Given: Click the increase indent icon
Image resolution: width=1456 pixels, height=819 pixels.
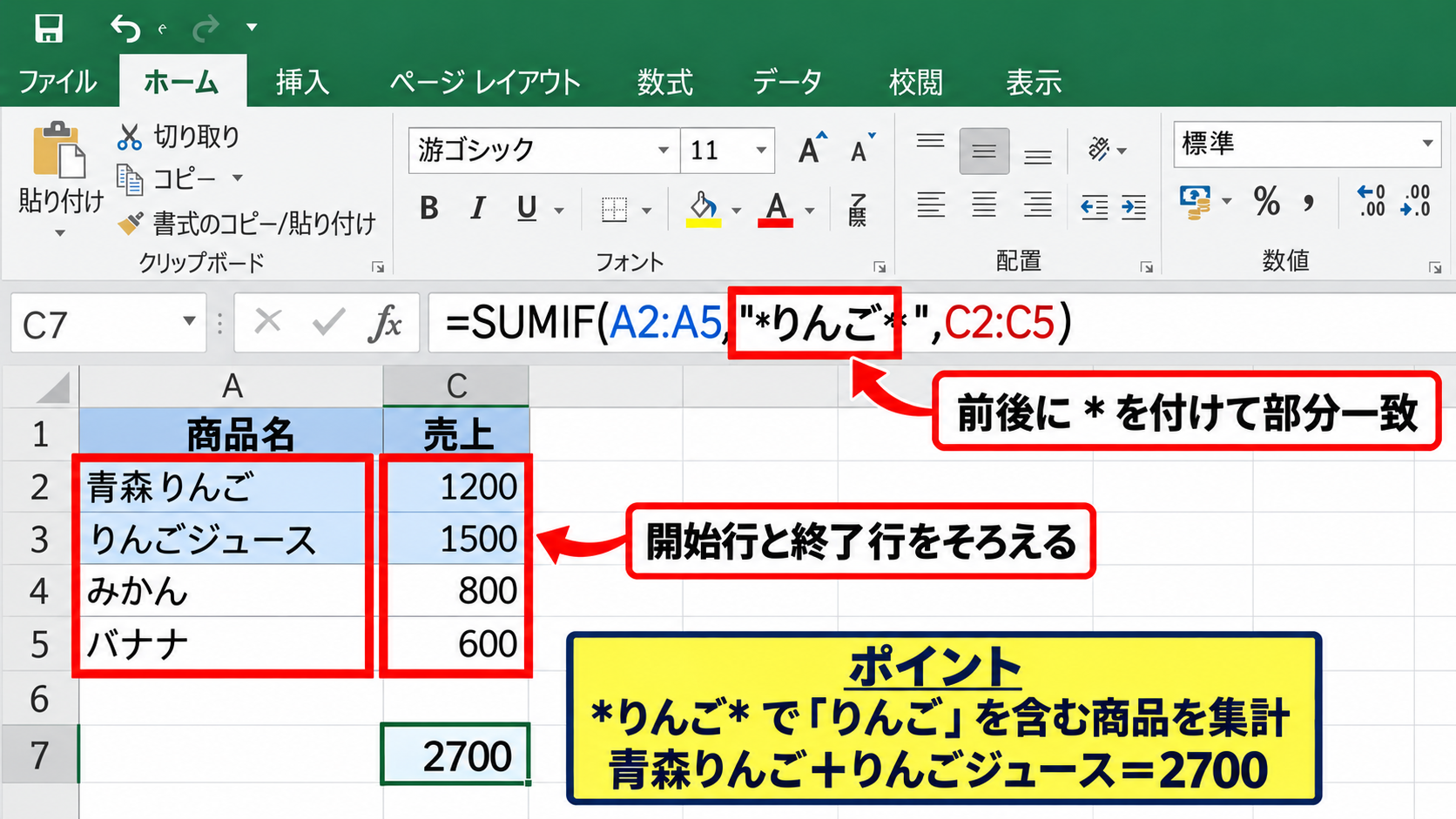Looking at the screenshot, I should (x=1133, y=207).
